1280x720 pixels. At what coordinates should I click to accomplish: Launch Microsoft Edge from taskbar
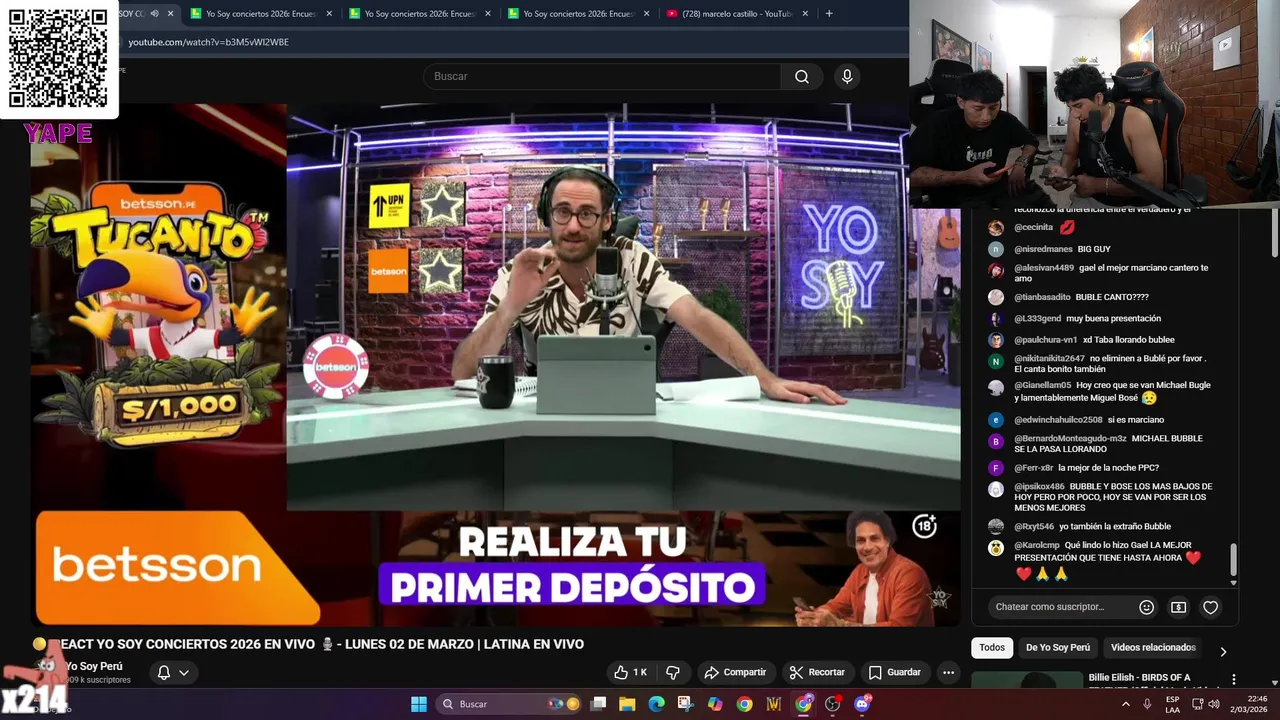coord(656,704)
